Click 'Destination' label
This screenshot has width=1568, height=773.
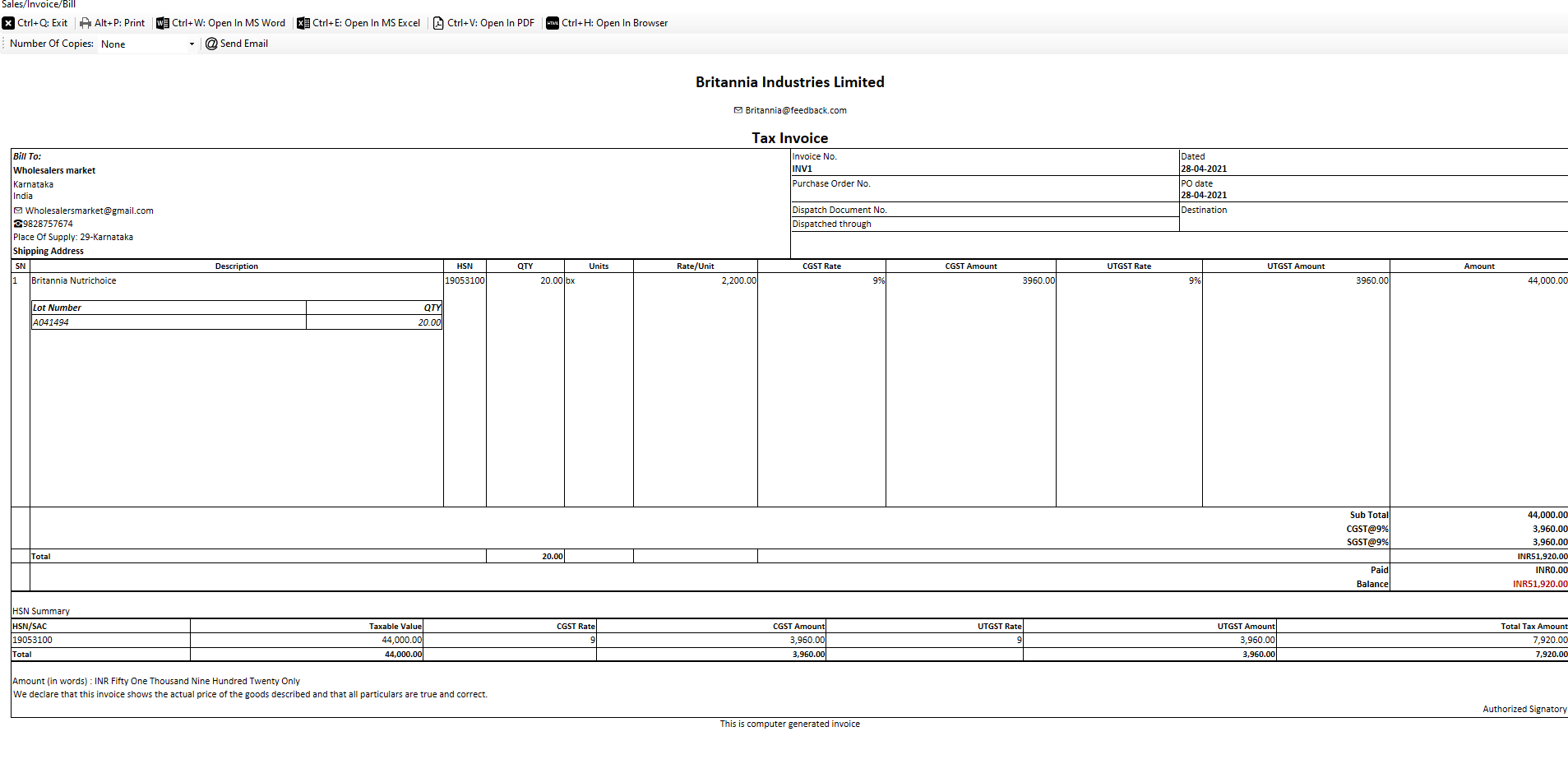1204,210
